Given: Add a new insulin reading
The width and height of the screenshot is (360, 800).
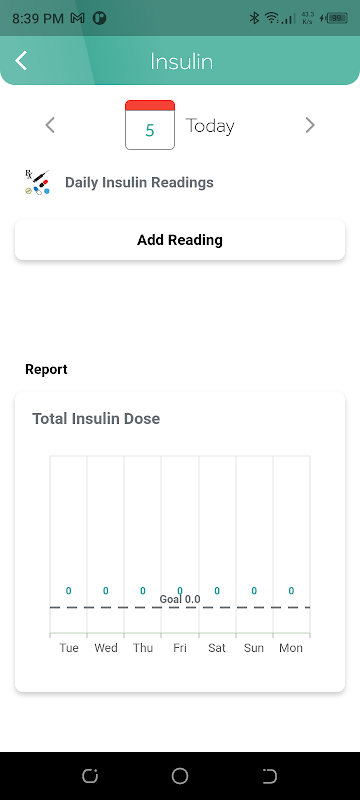Looking at the screenshot, I should [x=180, y=240].
